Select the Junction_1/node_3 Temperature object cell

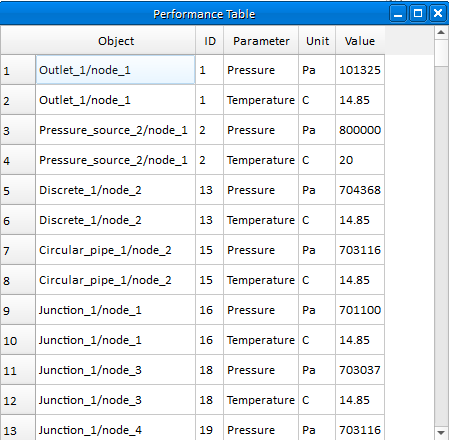tap(115, 400)
